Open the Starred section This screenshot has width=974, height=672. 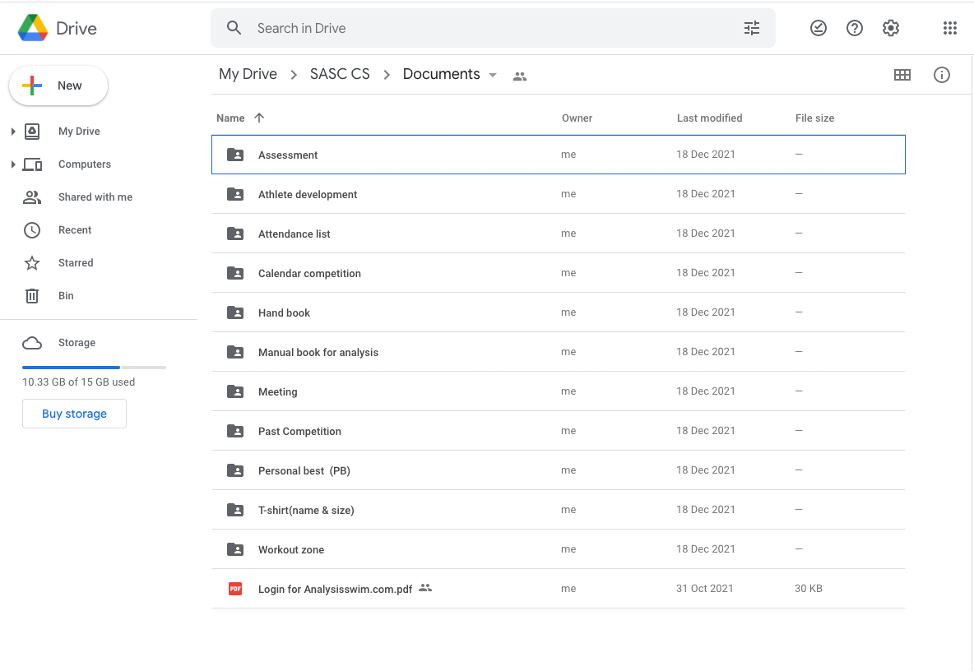75,263
